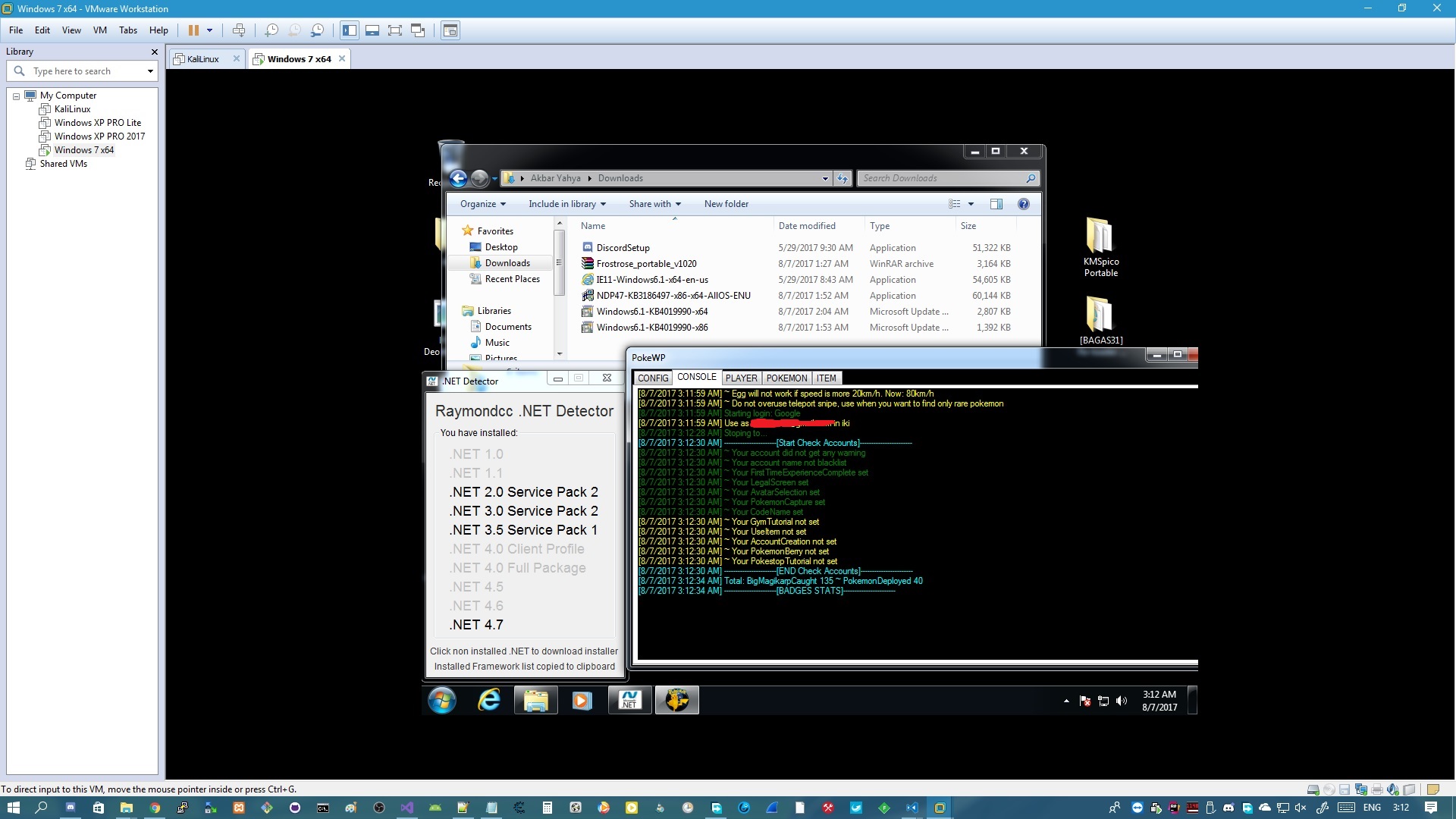Select Windows XP PRO 2017 in library
Viewport: 1456px width, 819px height.
(x=99, y=136)
